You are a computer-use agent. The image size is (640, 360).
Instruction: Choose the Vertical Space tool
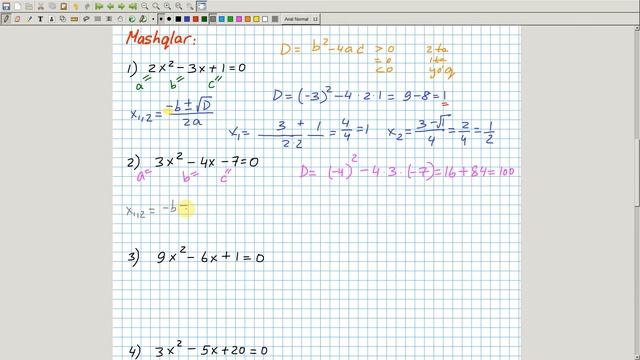click(109, 19)
